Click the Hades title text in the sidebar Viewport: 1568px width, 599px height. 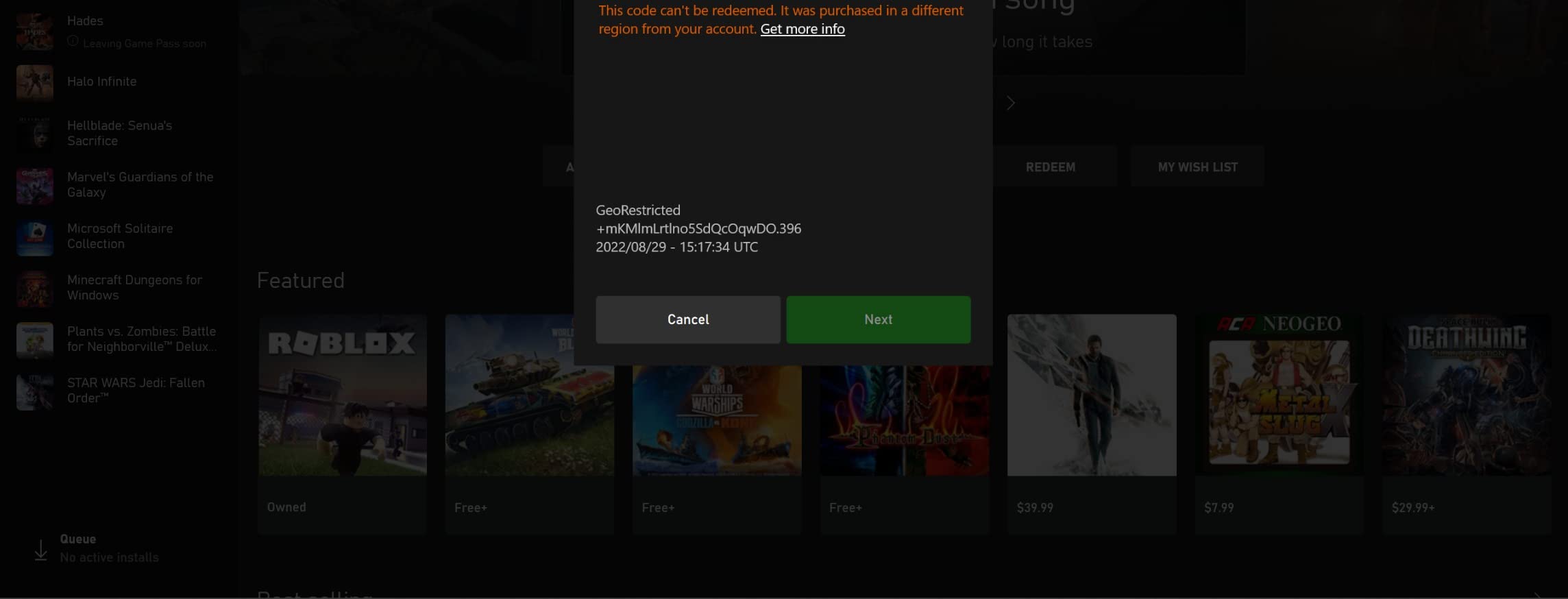click(85, 21)
